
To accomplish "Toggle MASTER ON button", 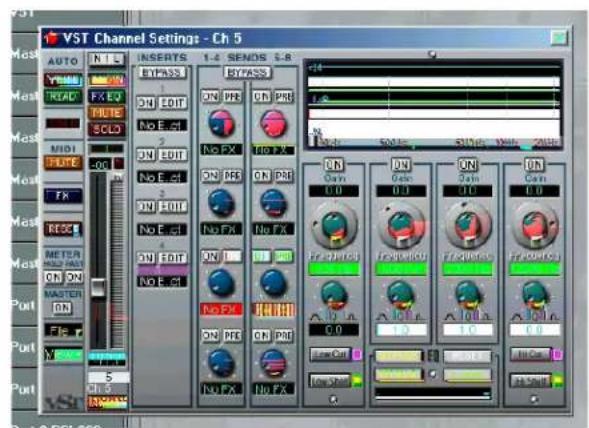I will pyautogui.click(x=62, y=308).
